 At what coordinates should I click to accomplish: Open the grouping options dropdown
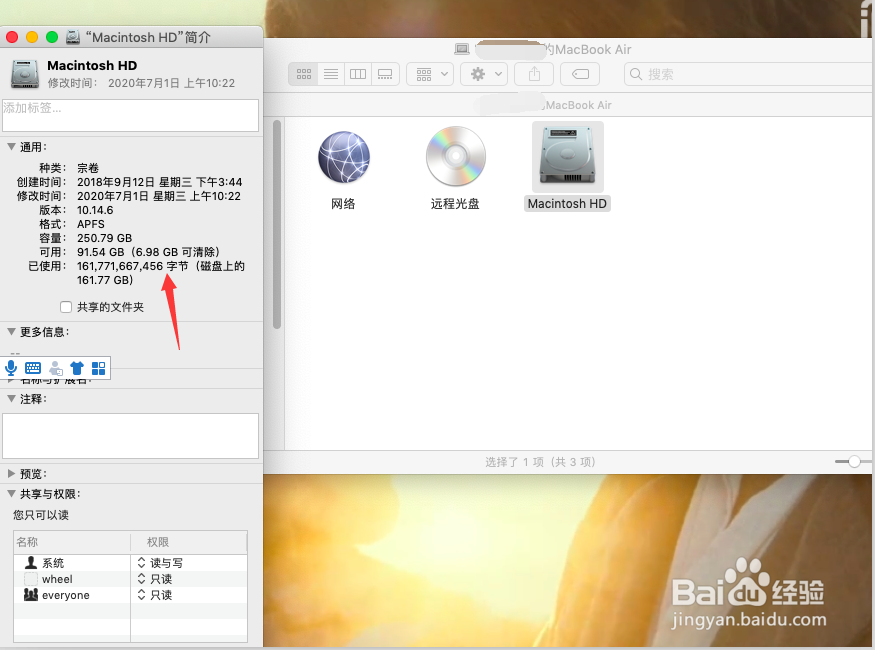click(429, 73)
